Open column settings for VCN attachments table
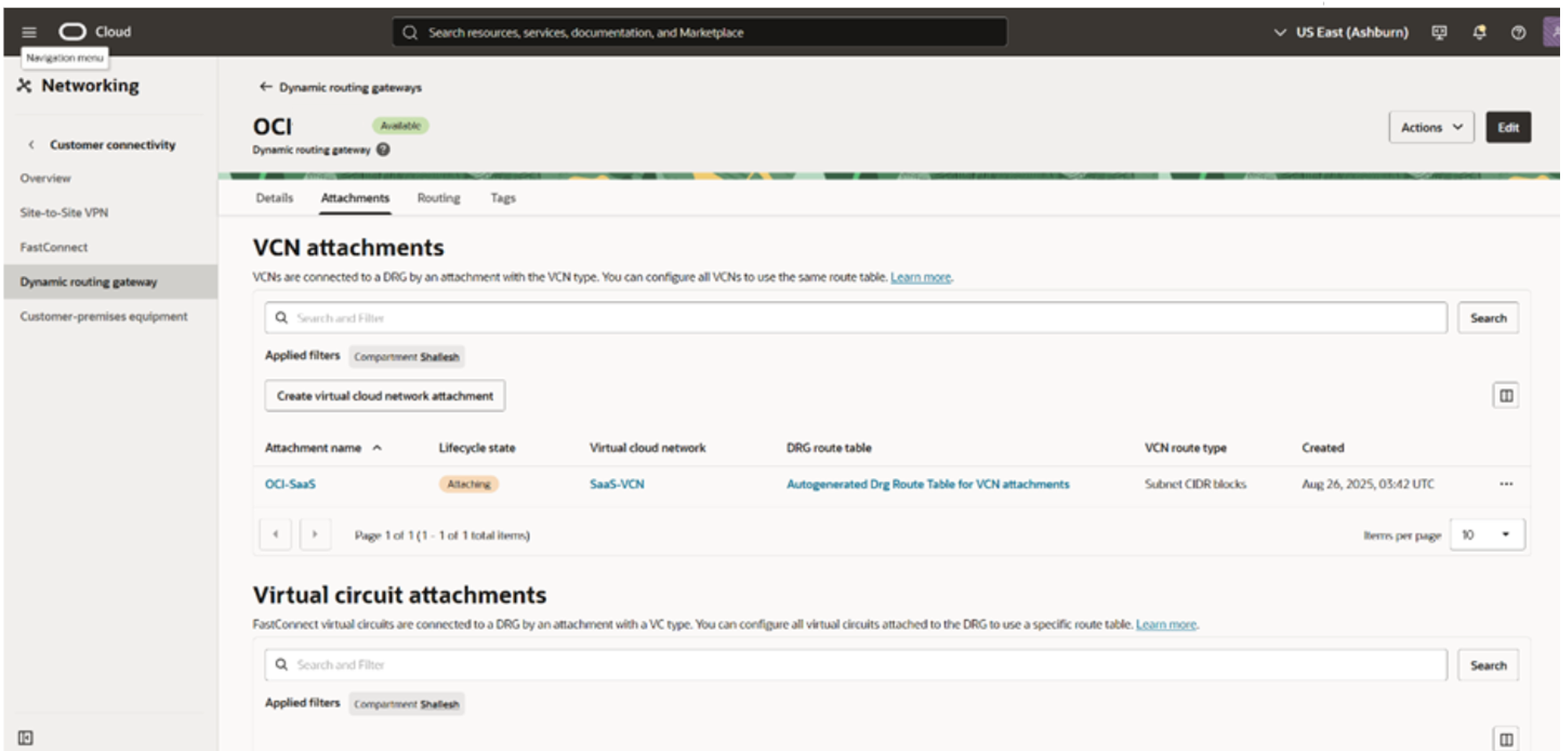Viewport: 1568px width, 751px height. 1505,396
